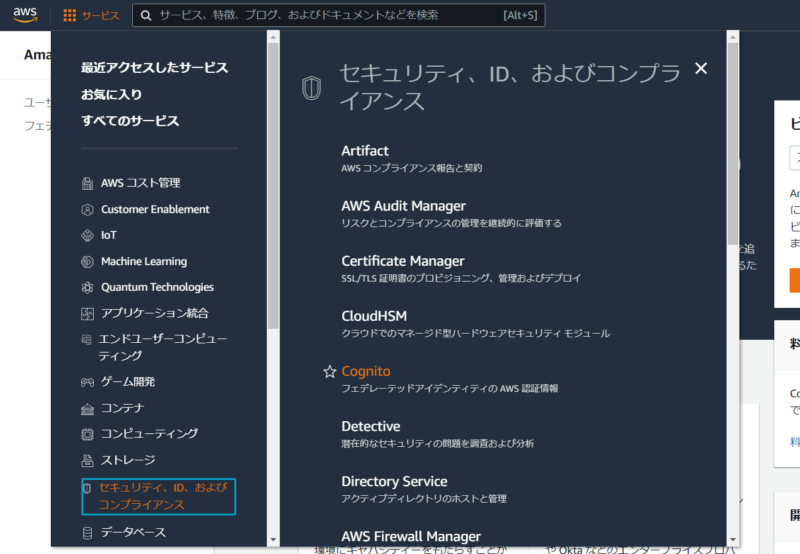Click the Quantum Technologies category icon
This screenshot has width=800, height=554.
click(x=88, y=288)
